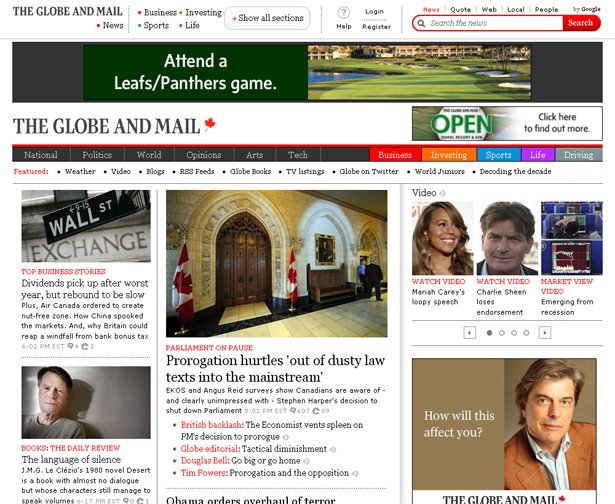Click the arrow icon next to Video heading
Screen dimensions: 615x504
[x=442, y=193]
